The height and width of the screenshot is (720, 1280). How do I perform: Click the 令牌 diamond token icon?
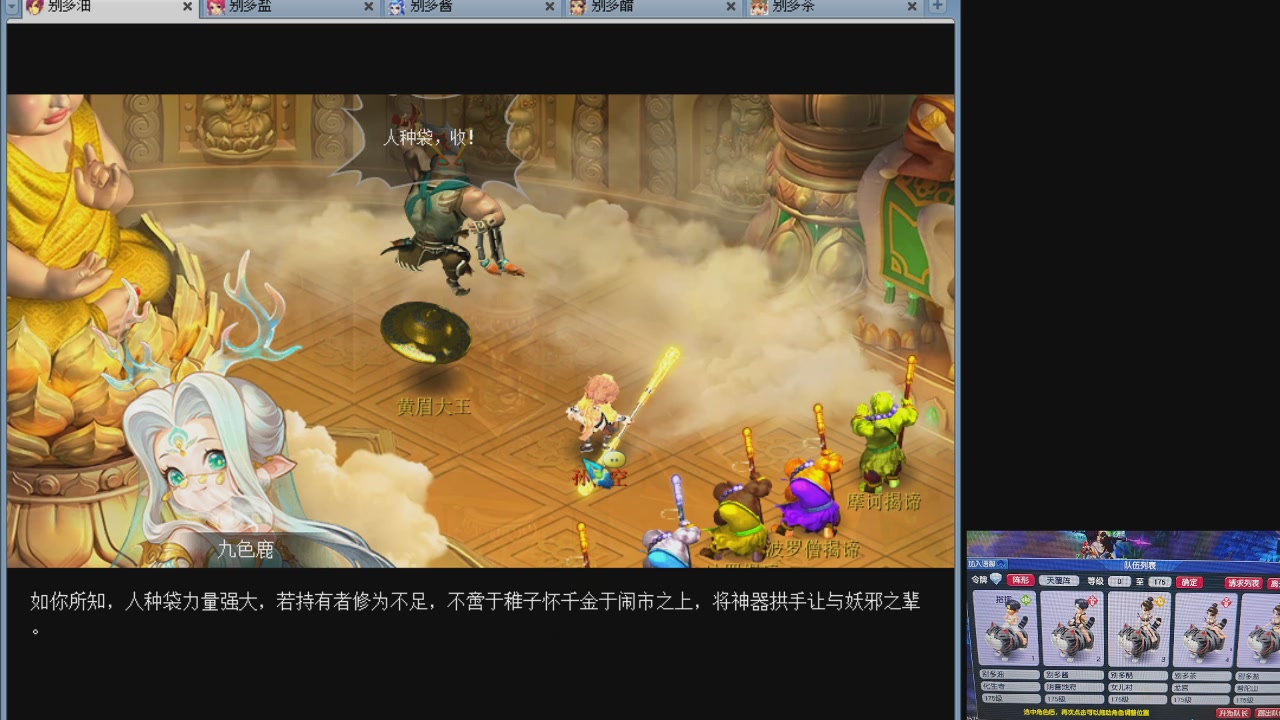(996, 580)
